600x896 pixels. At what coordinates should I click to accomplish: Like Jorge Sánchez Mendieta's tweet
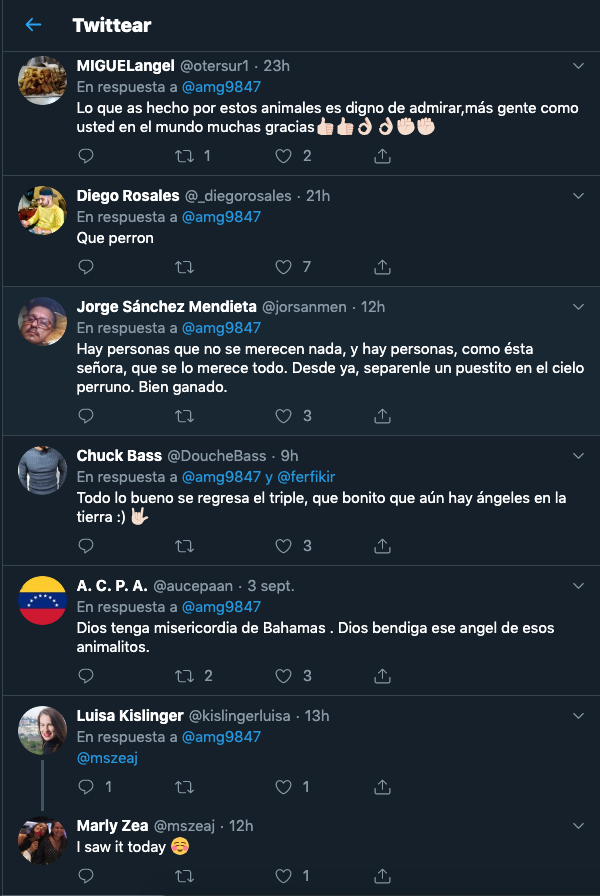pos(283,416)
